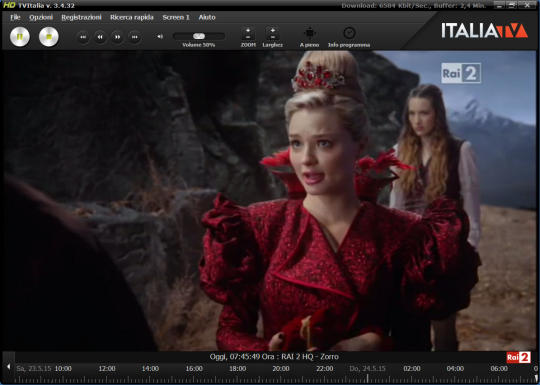This screenshot has height=385, width=540.
Task: Jump to 12:00 on the timeline
Action: pos(107,368)
